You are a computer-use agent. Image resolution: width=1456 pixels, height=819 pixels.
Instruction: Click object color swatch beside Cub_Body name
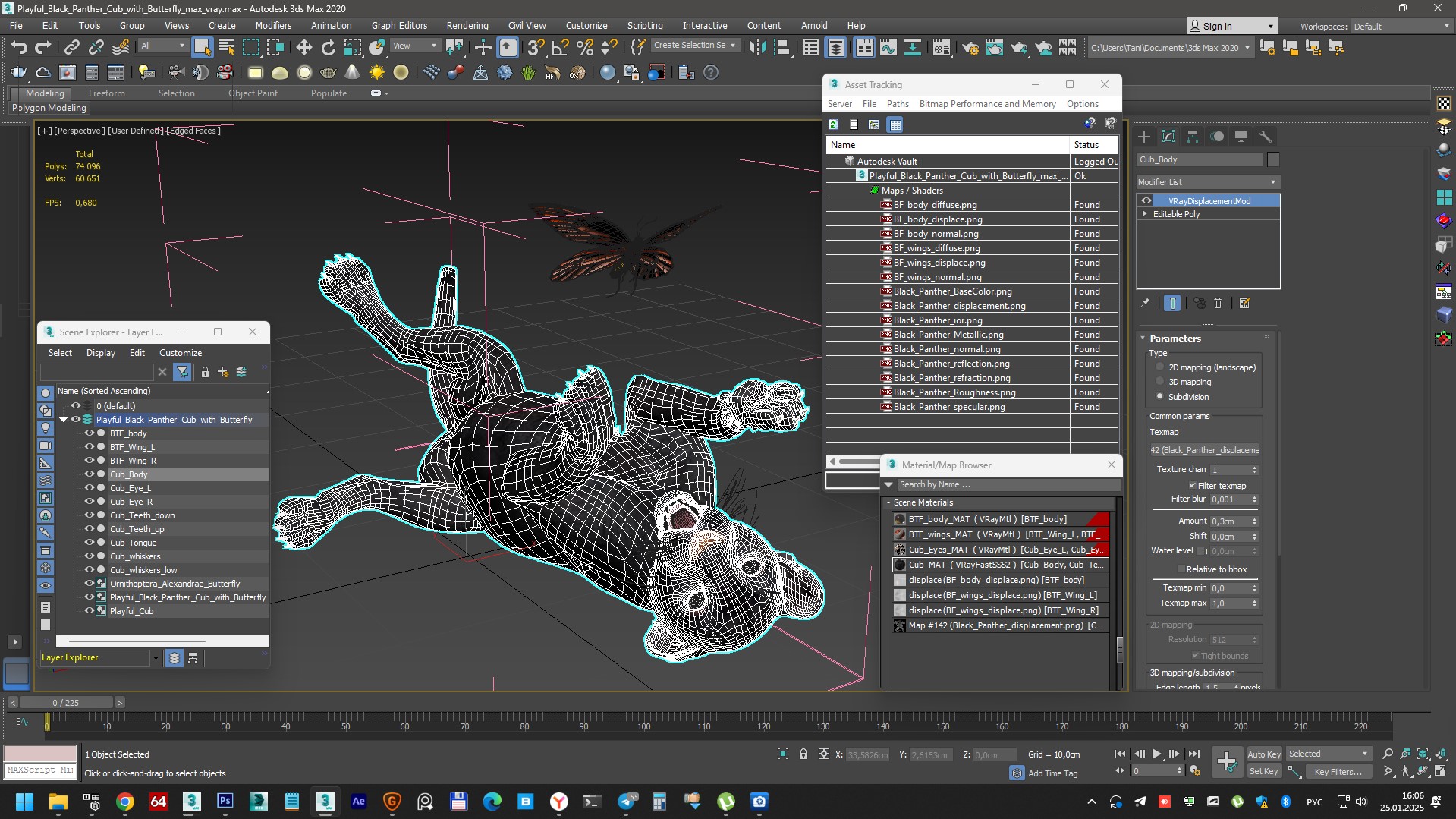[1273, 159]
